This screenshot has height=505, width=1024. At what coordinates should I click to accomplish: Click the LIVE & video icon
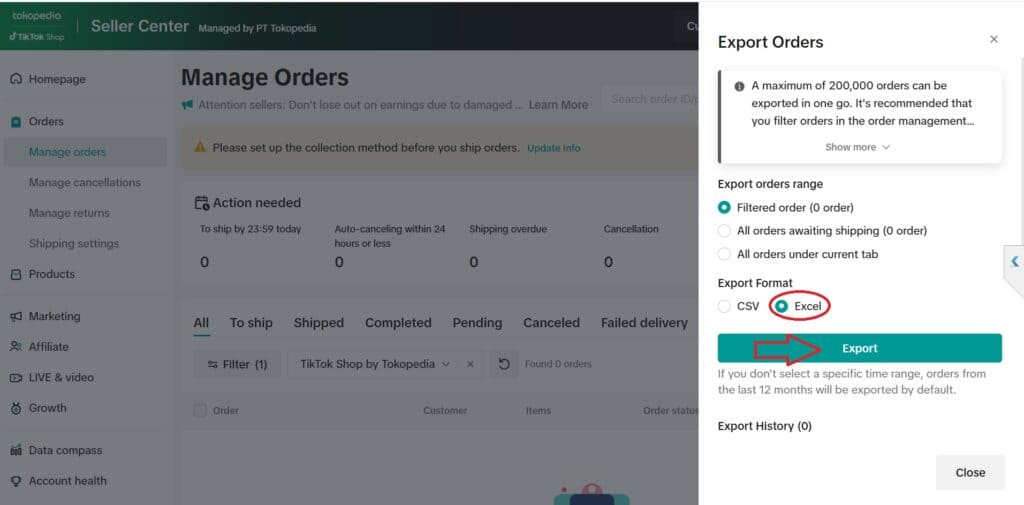point(16,378)
